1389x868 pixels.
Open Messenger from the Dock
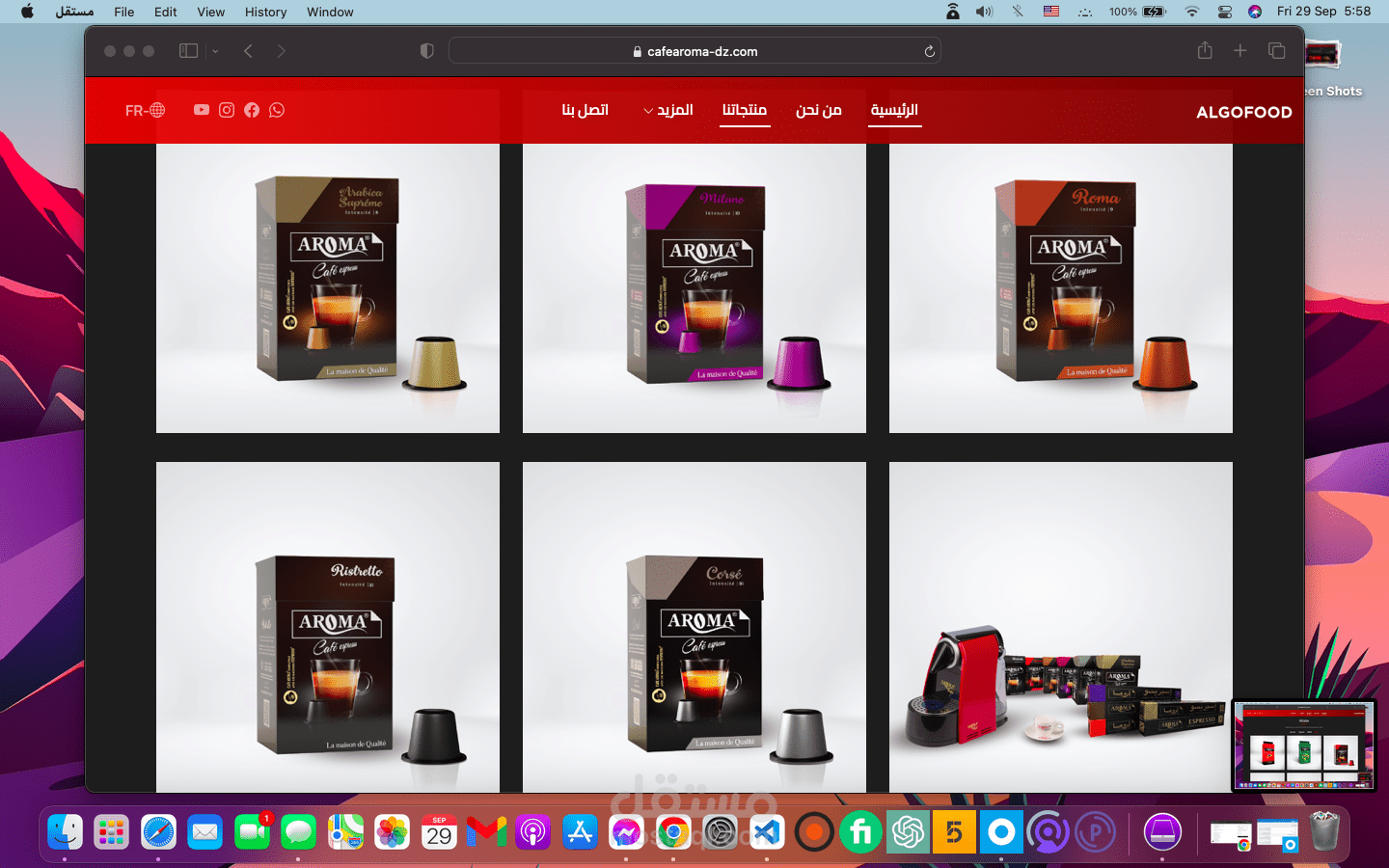click(626, 832)
